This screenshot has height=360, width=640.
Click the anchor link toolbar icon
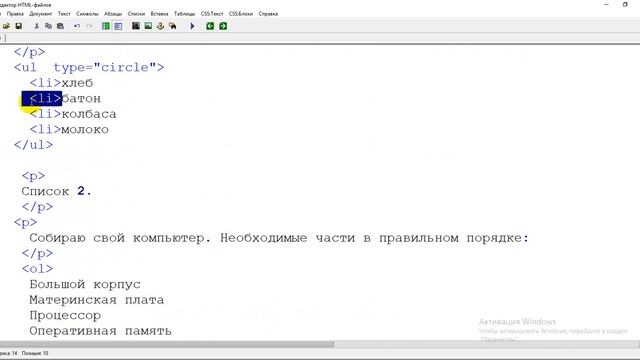160,26
